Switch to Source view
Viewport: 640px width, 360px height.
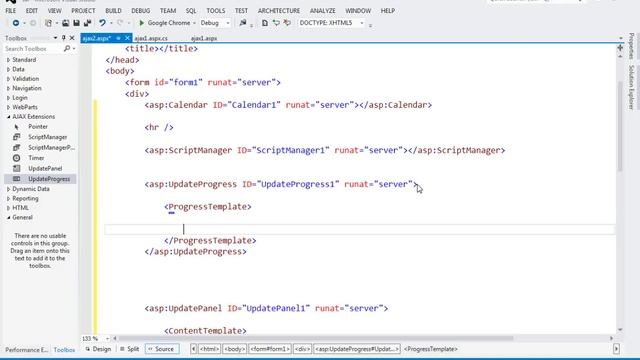coord(162,349)
